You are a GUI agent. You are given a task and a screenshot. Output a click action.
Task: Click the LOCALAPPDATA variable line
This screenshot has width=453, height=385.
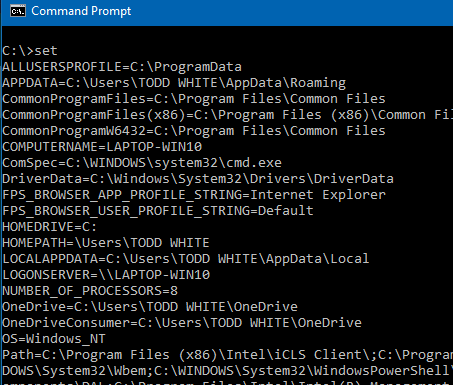pos(186,259)
